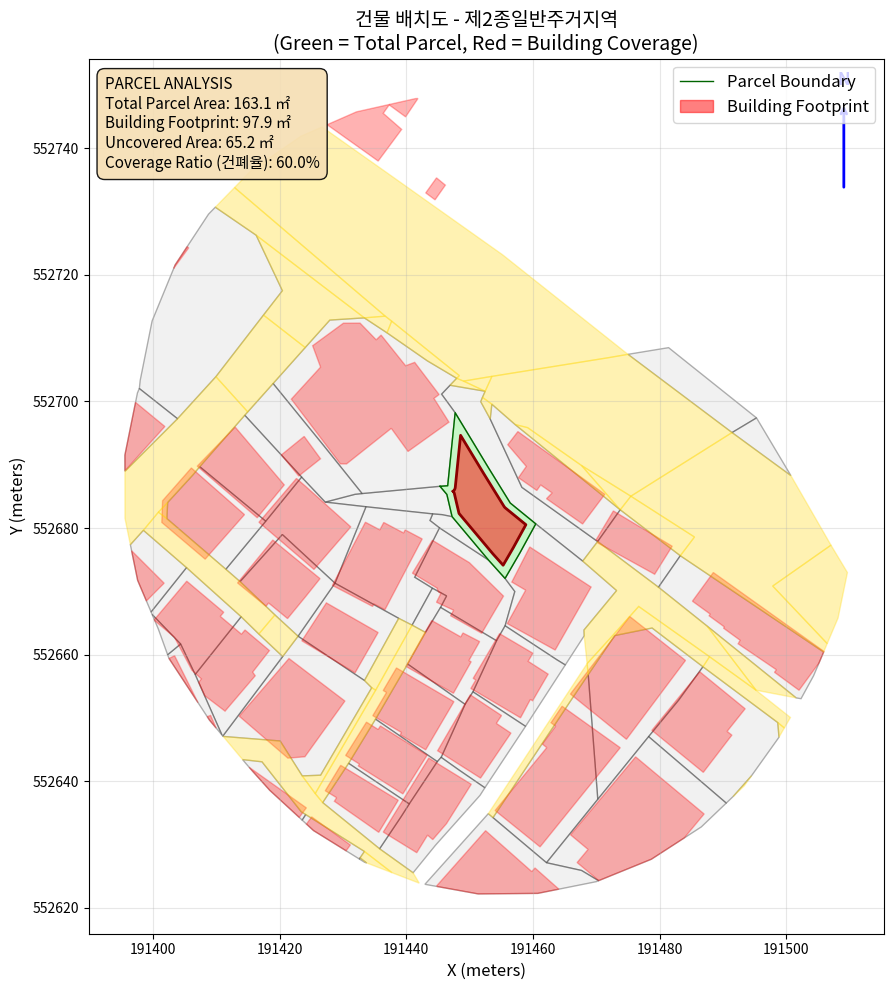Click the PARCEL ANALYSIS heading text
893x990 pixels.
click(x=168, y=83)
